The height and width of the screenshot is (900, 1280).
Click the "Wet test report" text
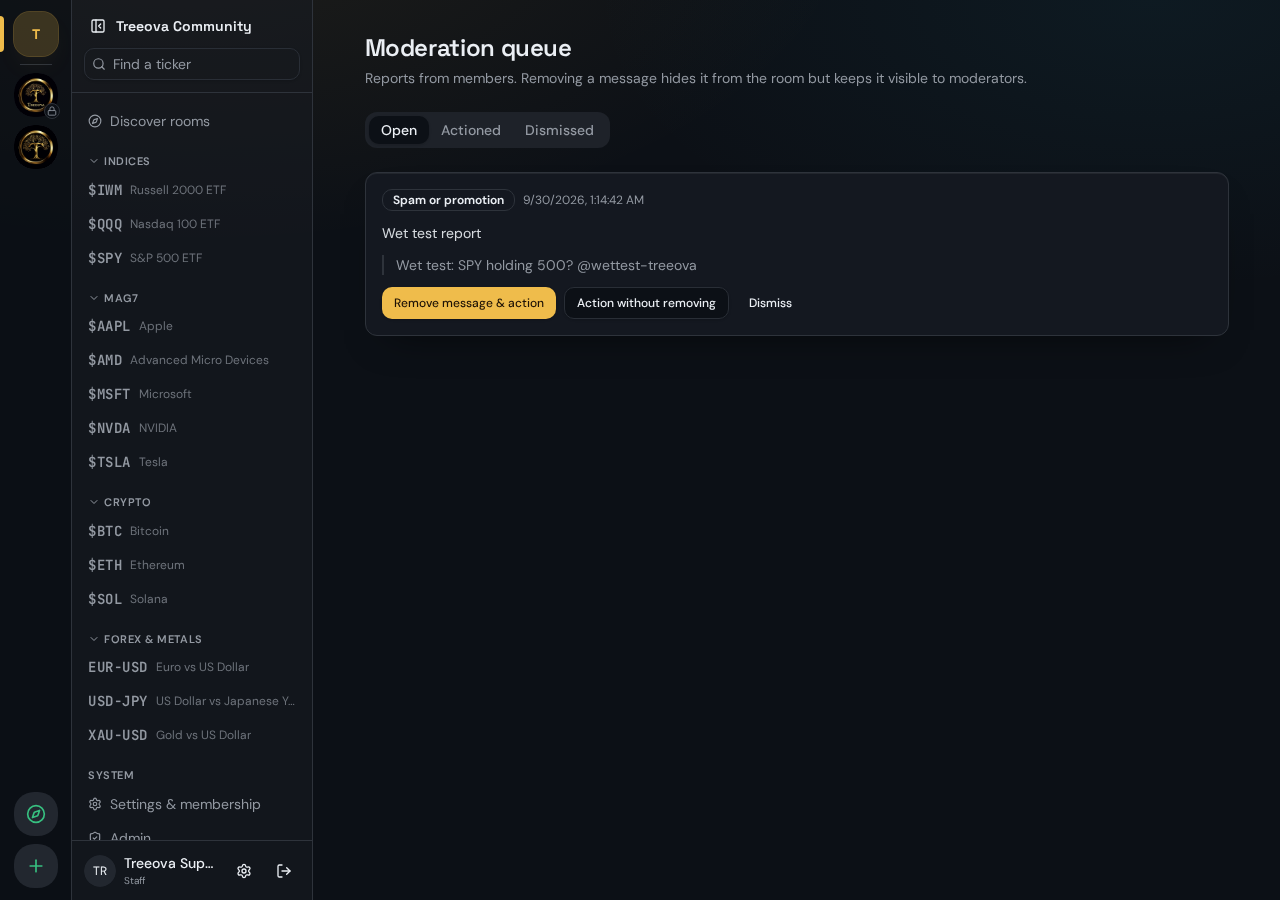(432, 233)
